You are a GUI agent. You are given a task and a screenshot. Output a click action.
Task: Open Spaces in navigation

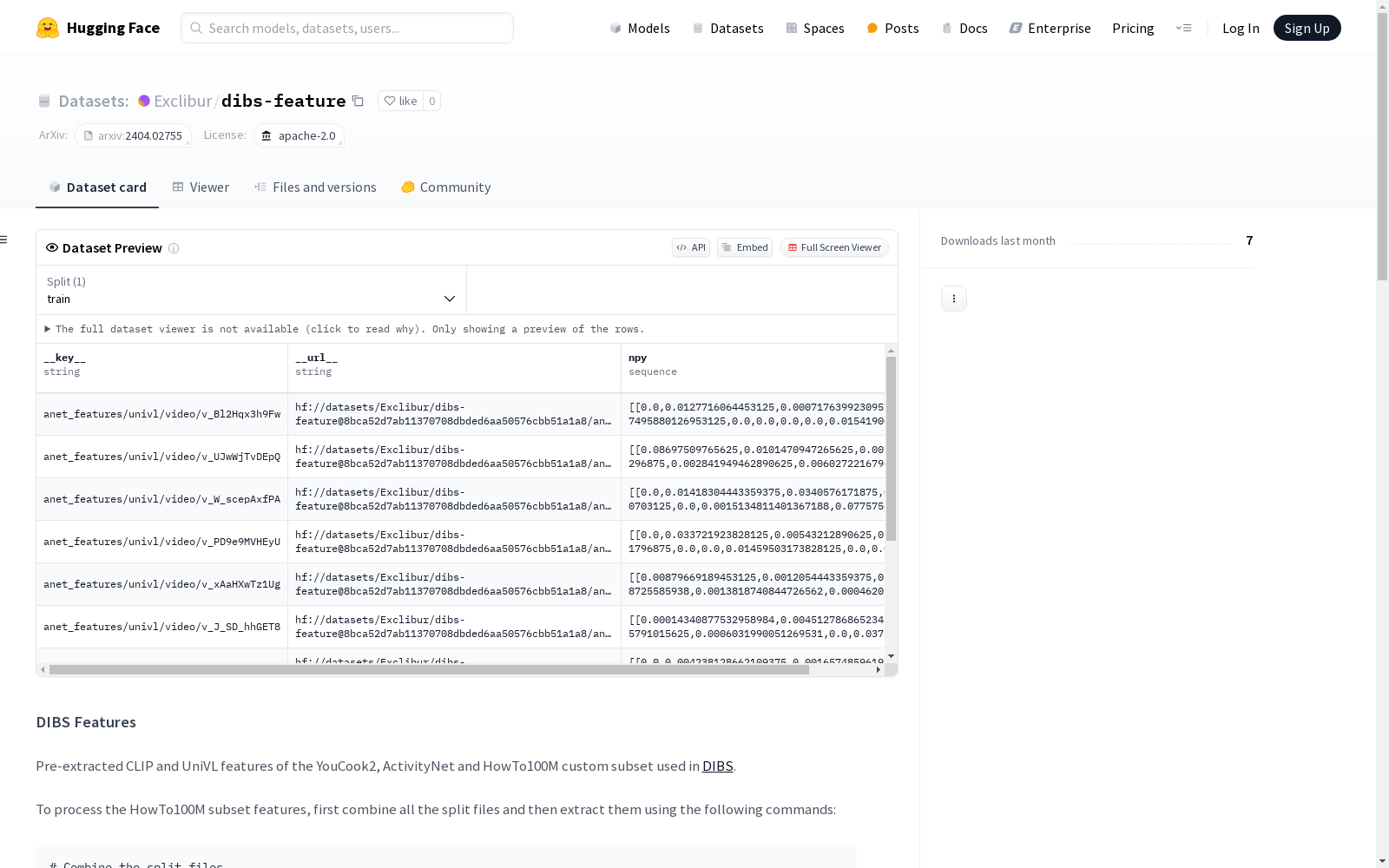click(x=814, y=28)
